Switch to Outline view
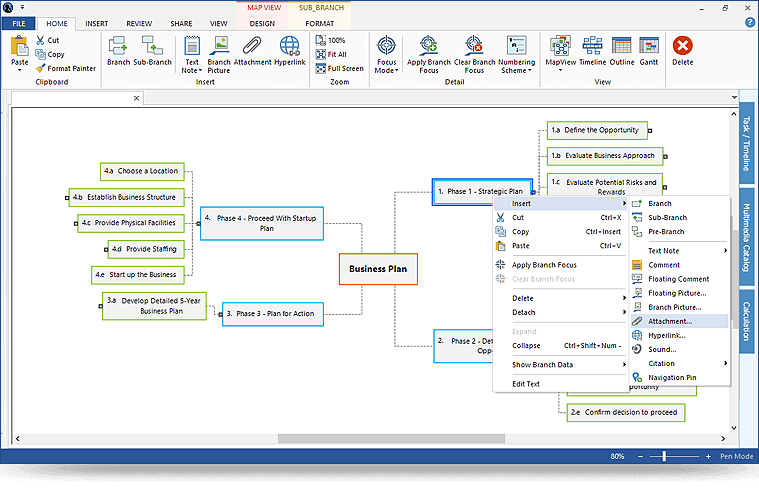 pos(622,50)
